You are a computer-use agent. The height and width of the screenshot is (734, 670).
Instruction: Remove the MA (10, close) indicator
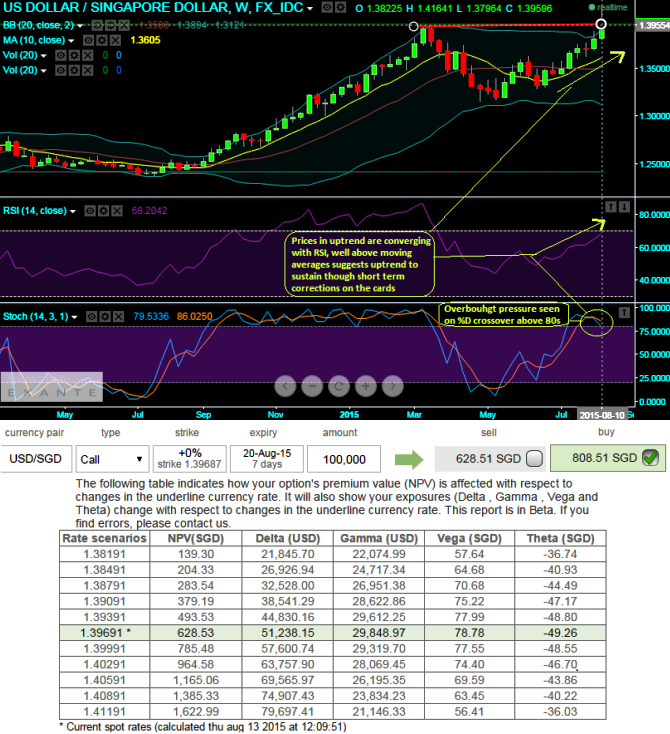(x=115, y=40)
